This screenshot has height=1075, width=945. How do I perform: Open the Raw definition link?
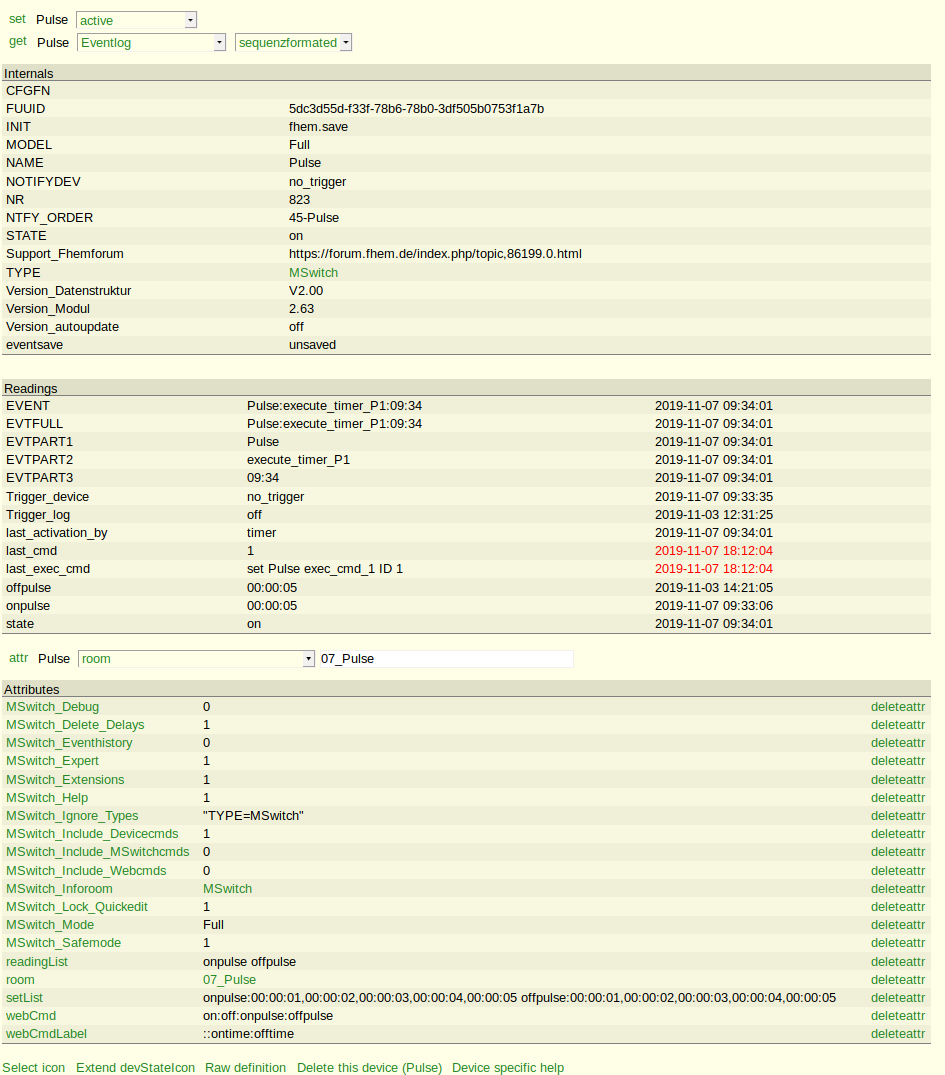pyautogui.click(x=246, y=1067)
